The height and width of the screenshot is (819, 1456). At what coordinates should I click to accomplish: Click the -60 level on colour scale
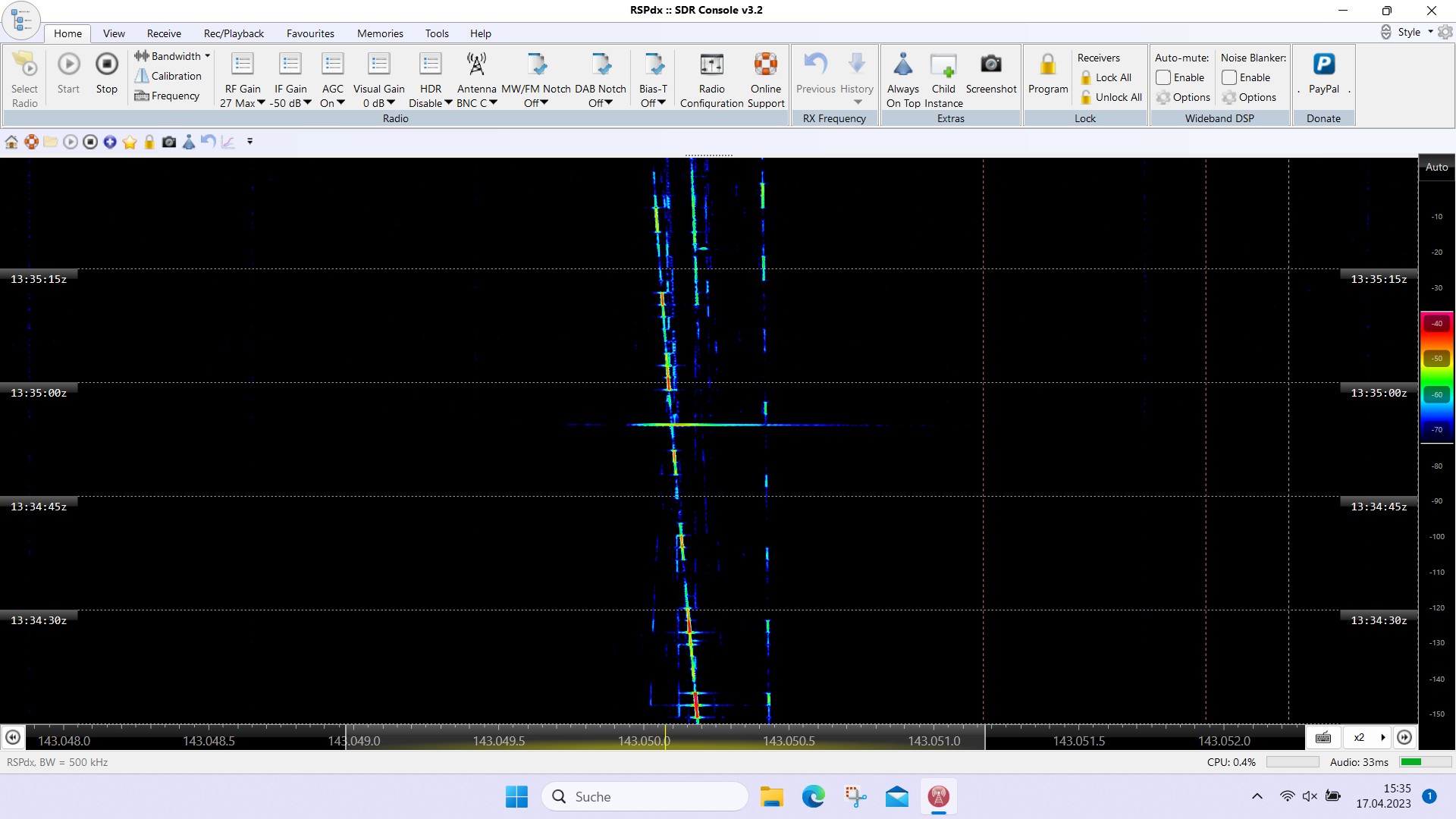click(1436, 394)
